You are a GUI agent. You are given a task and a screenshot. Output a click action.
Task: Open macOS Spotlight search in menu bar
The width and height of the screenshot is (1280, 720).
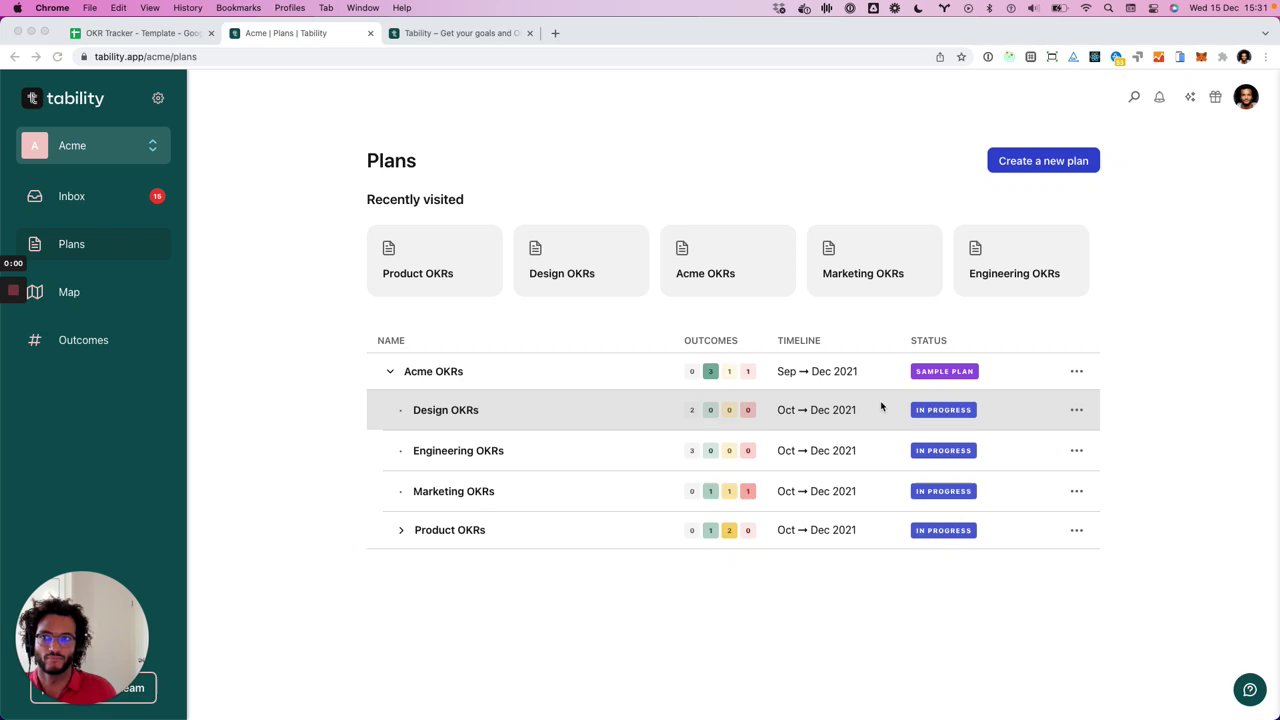[x=1108, y=8]
